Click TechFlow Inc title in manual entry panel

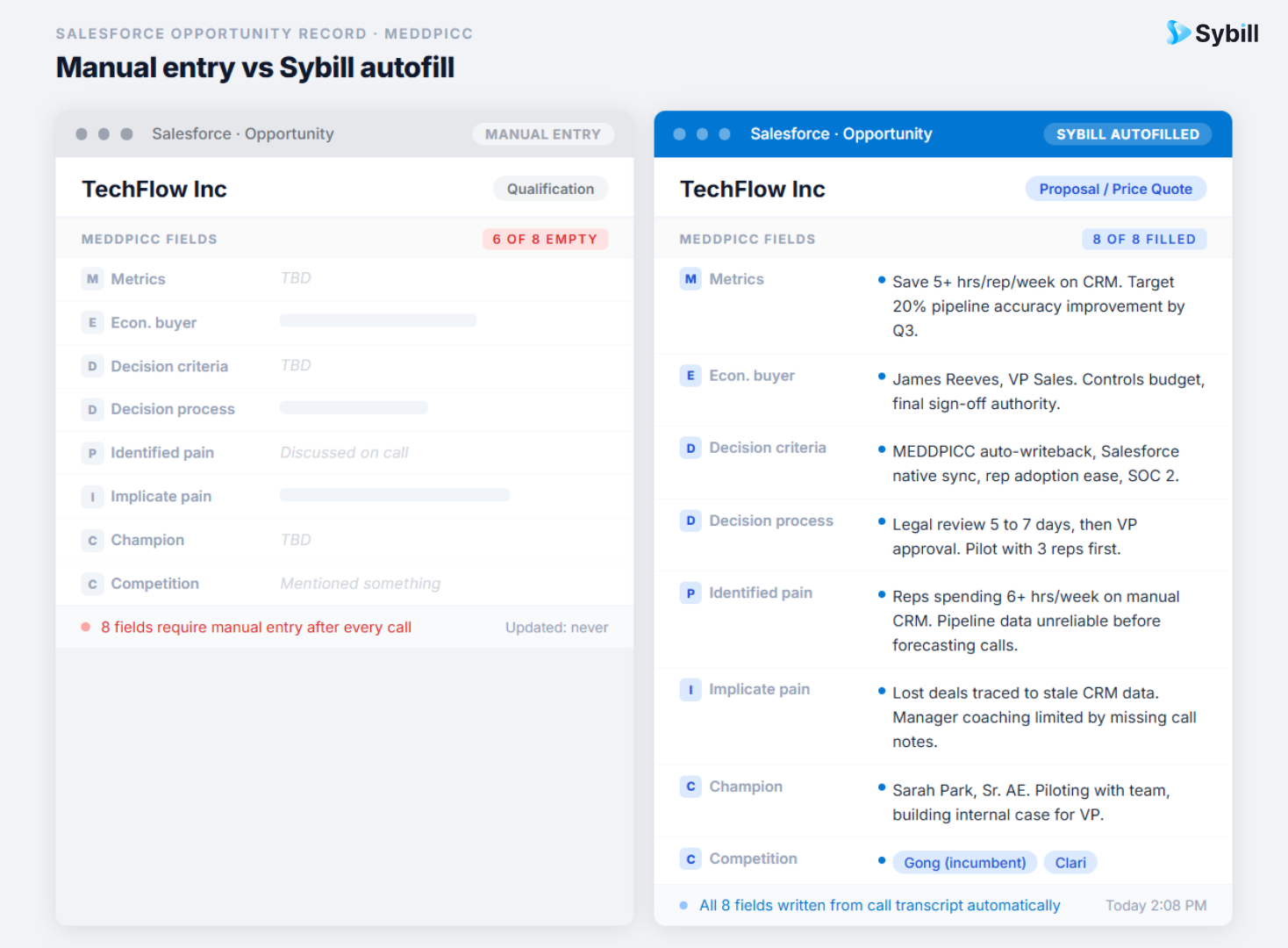[154, 189]
